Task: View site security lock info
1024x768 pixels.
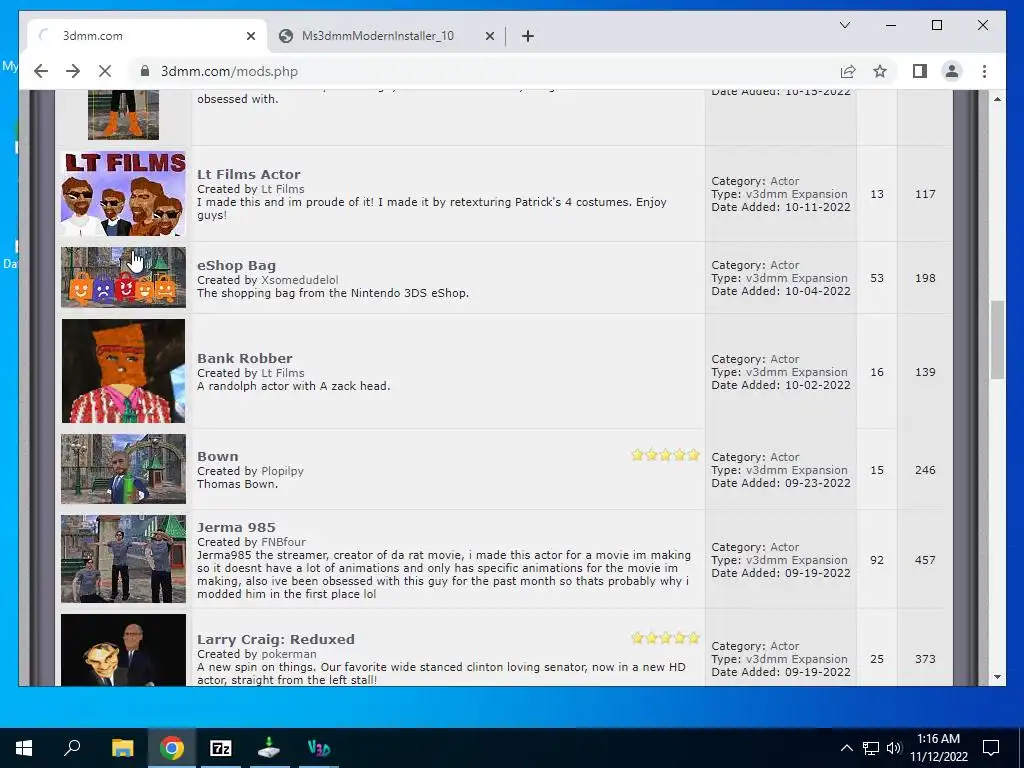Action: (145, 71)
